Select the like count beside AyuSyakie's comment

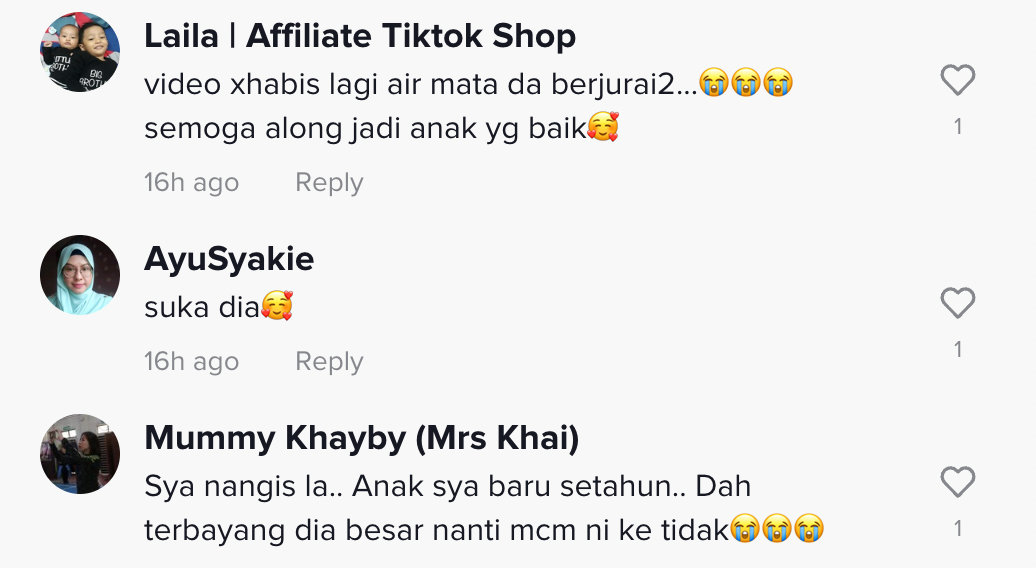[x=958, y=349]
